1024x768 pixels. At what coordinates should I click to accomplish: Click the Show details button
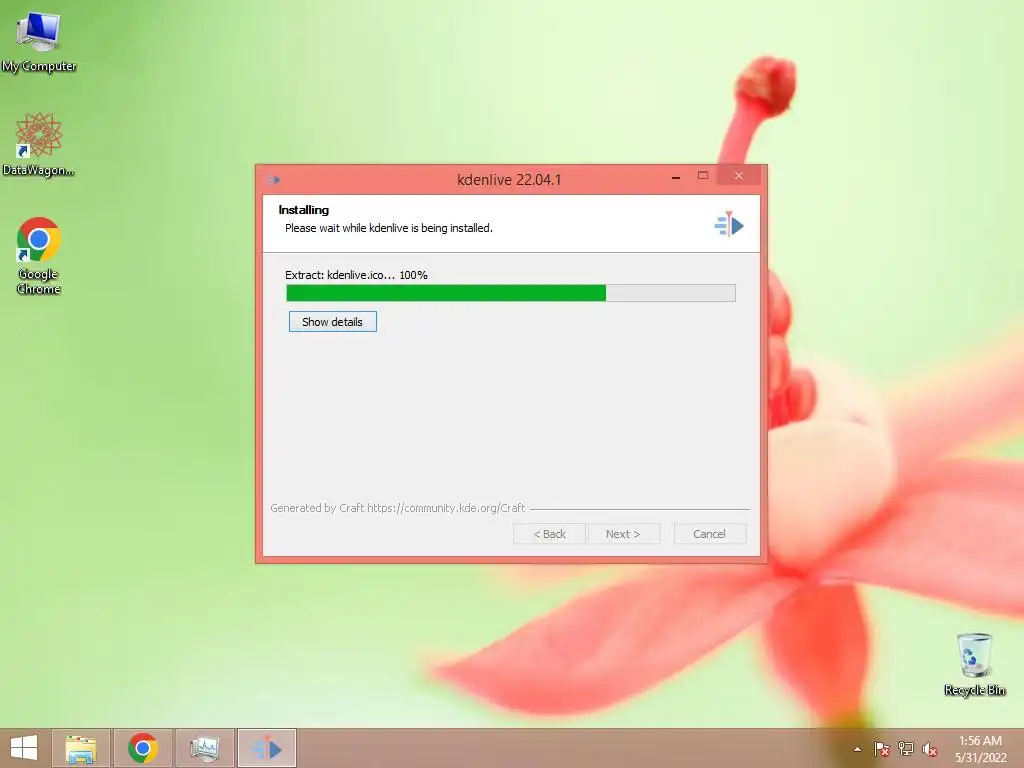tap(332, 322)
